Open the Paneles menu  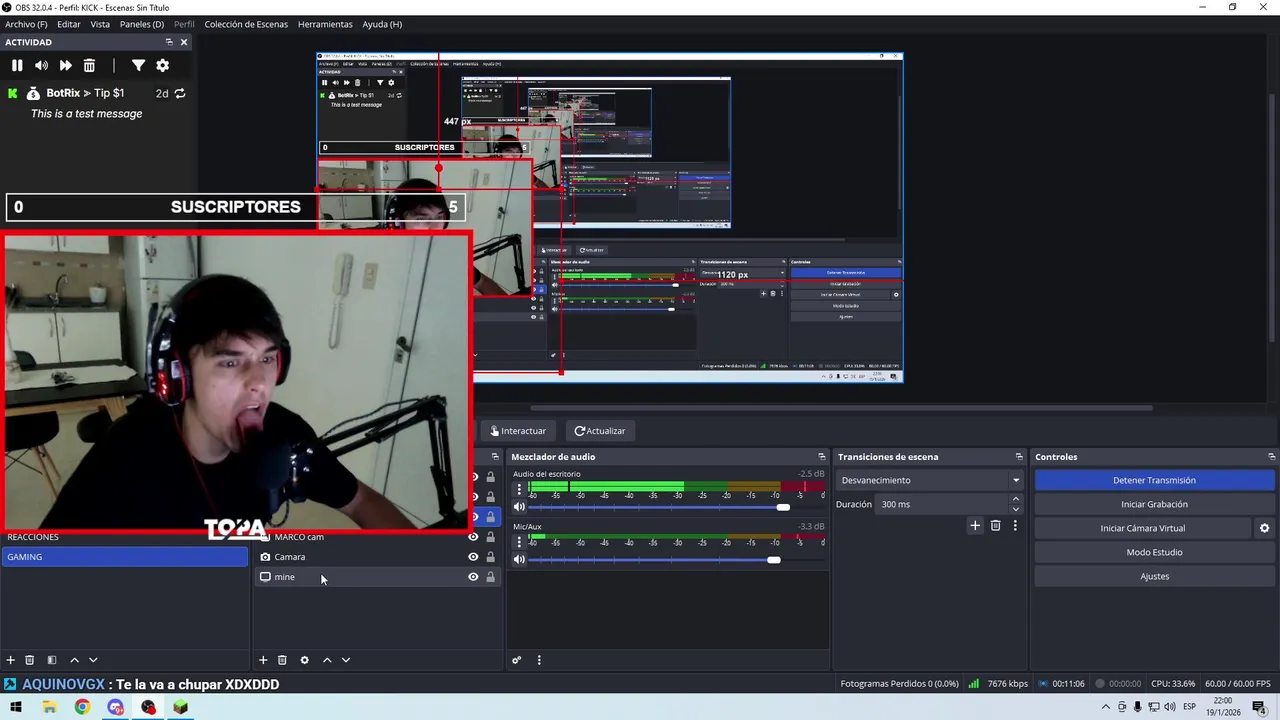click(x=142, y=24)
